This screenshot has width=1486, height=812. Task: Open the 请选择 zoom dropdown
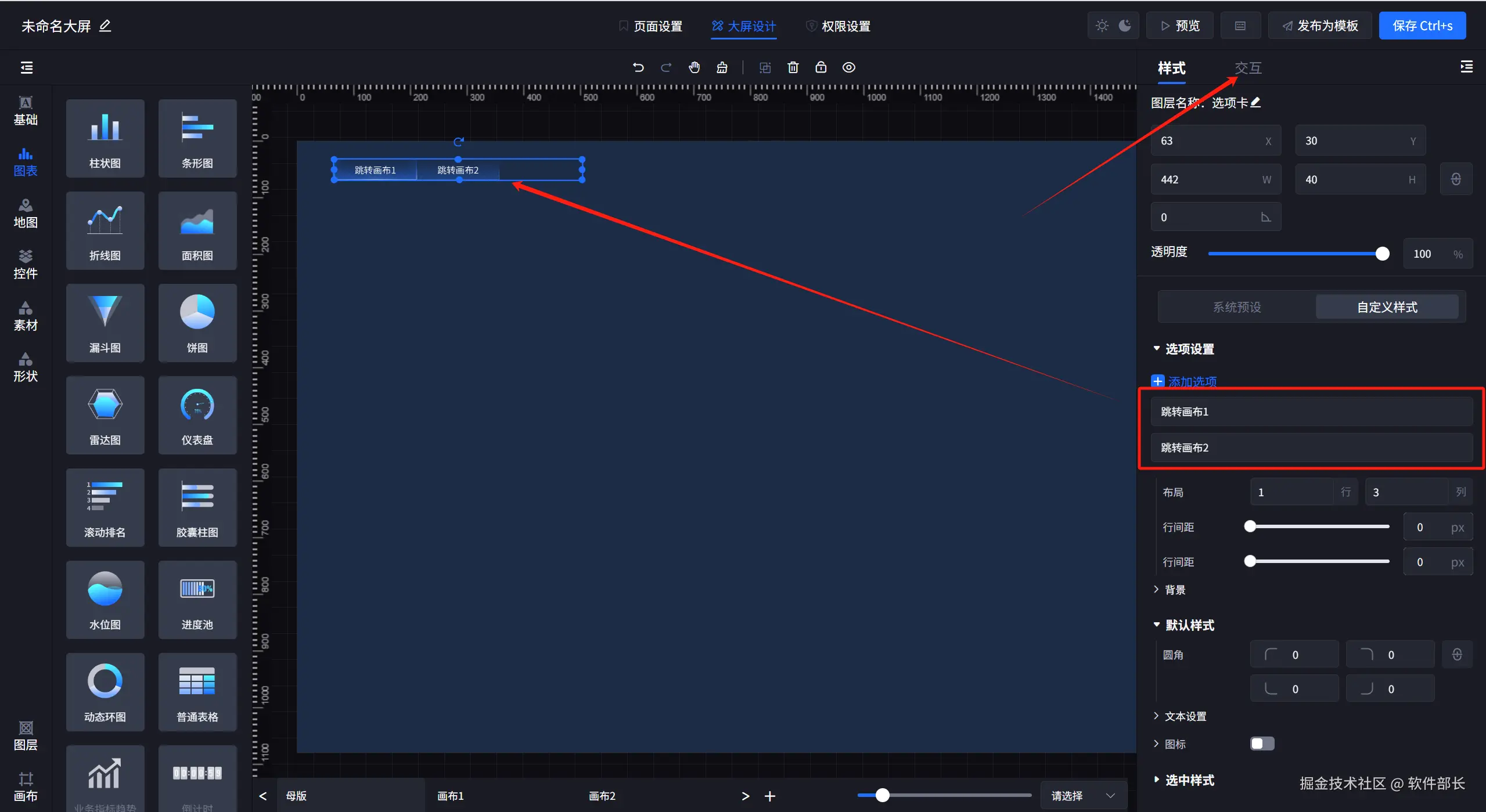pyautogui.click(x=1083, y=795)
